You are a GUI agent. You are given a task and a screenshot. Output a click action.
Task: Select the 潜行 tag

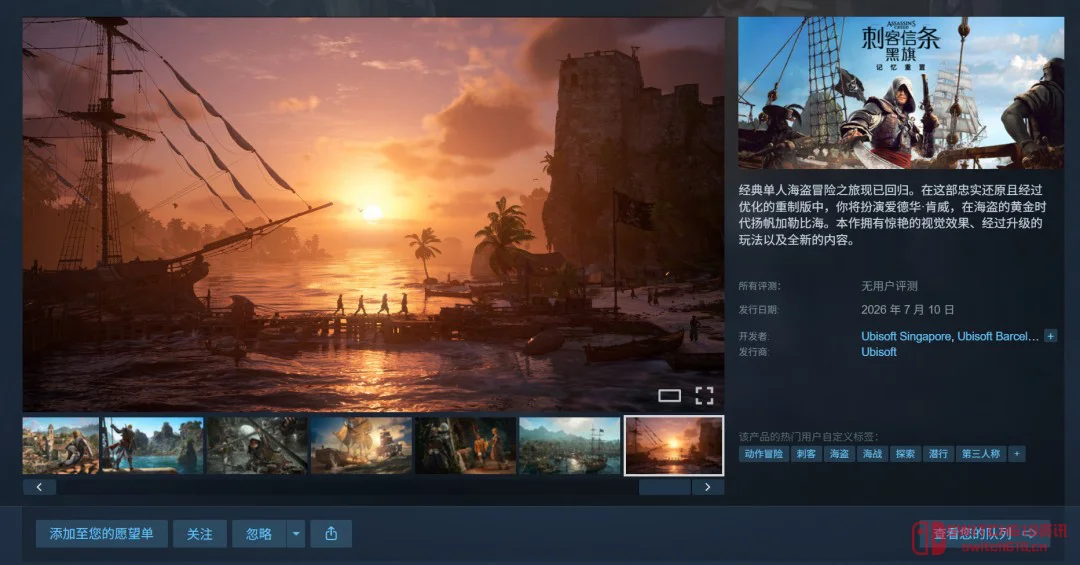tap(938, 453)
